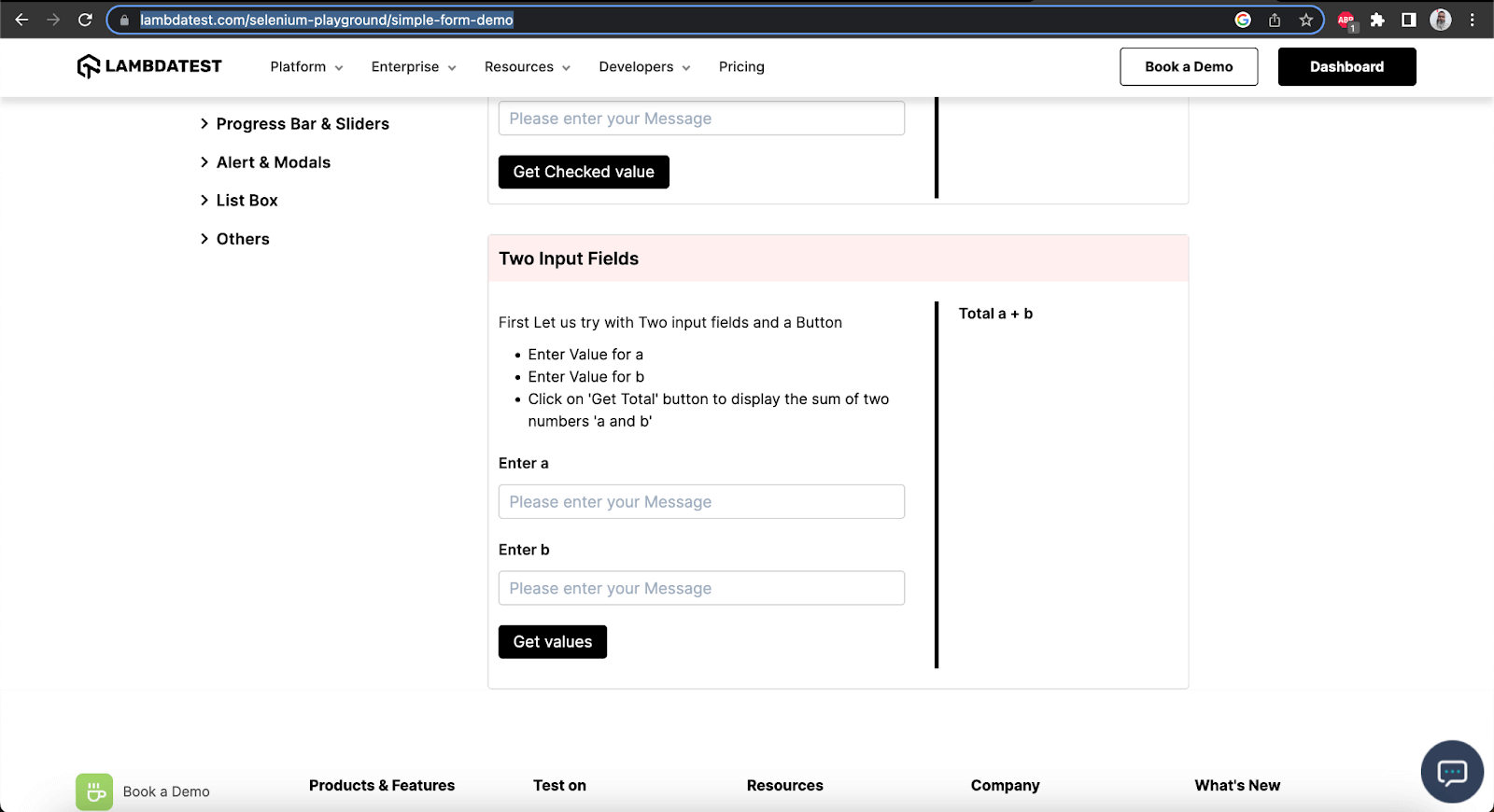Click the Two Input Fields heading
The height and width of the screenshot is (812, 1494).
(x=569, y=259)
